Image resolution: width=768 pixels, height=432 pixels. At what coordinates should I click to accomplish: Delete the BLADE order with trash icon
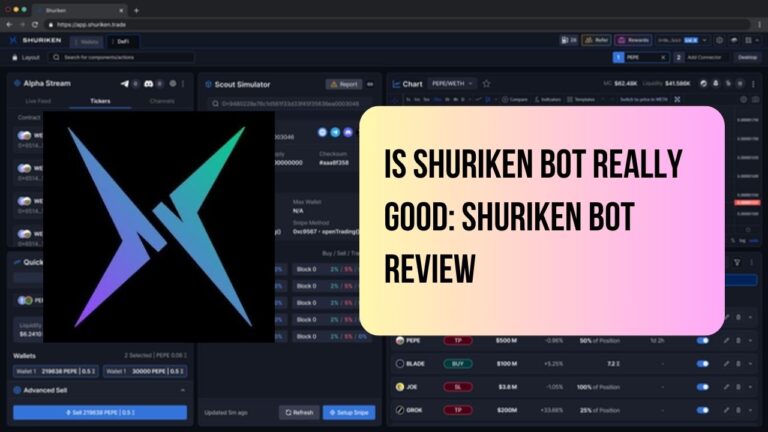point(739,364)
